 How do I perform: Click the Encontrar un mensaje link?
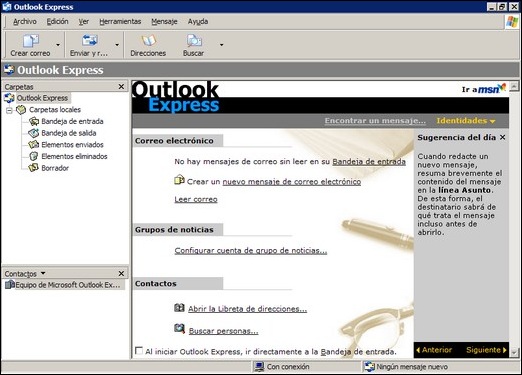[x=375, y=121]
